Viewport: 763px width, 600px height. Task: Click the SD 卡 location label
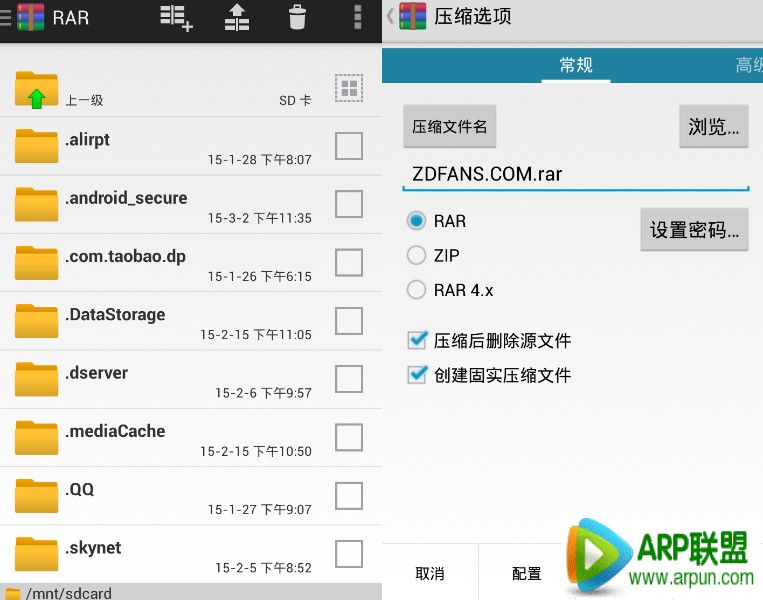(295, 100)
